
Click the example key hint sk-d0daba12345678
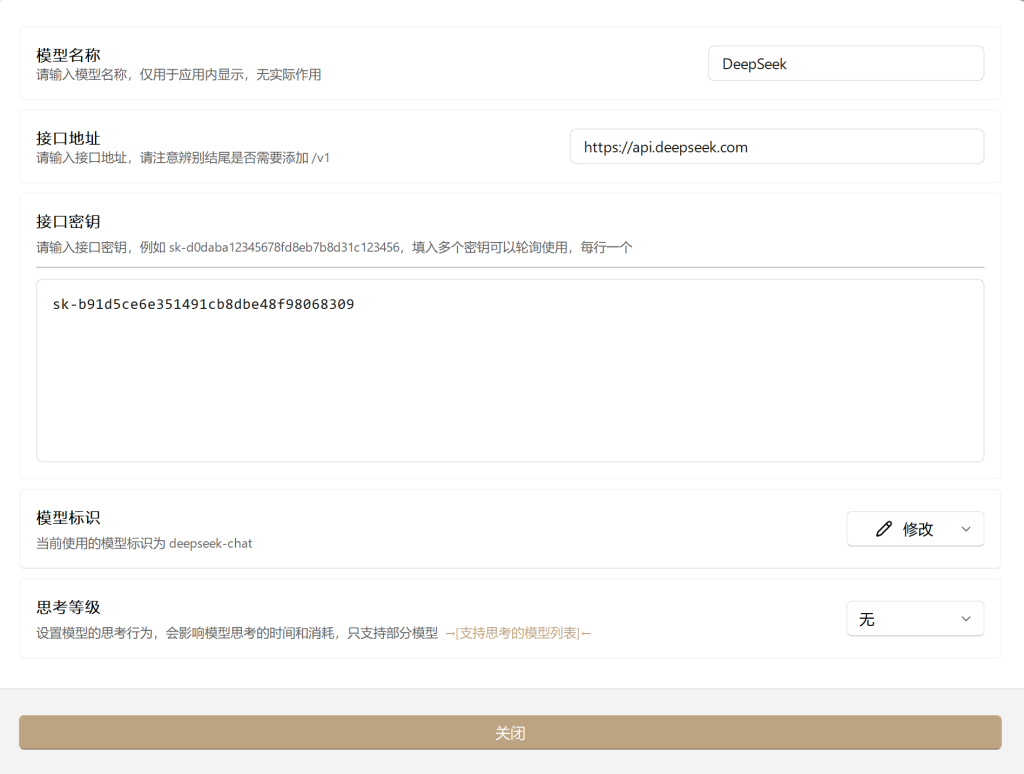coord(284,247)
